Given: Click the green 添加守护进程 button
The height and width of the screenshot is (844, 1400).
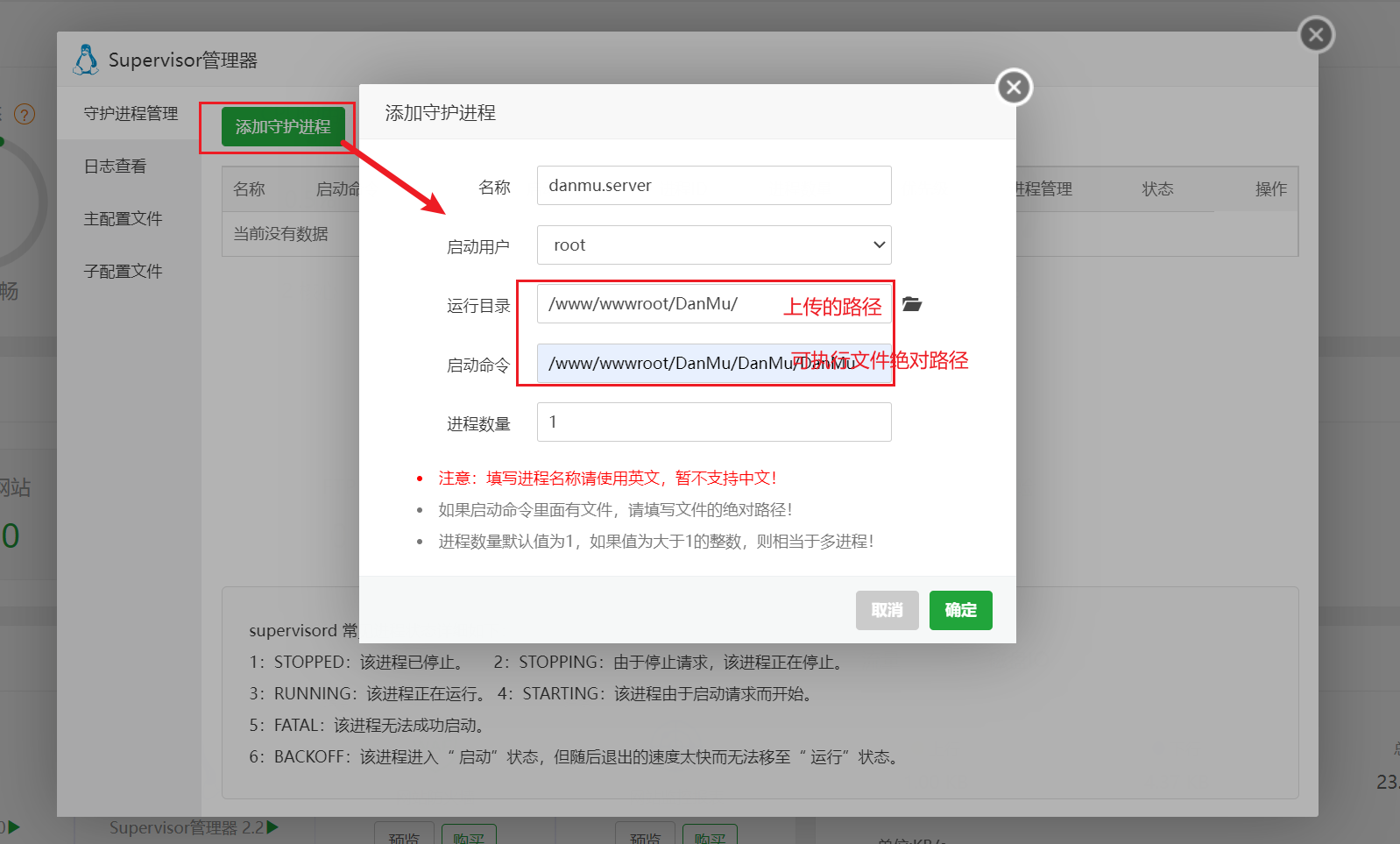Looking at the screenshot, I should coord(283,127).
